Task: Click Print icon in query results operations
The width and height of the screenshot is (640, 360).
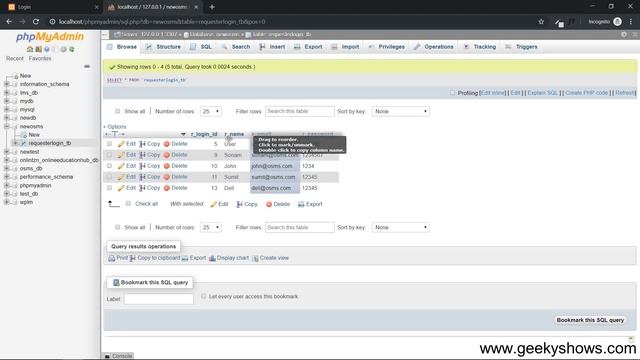Action: [x=111, y=258]
